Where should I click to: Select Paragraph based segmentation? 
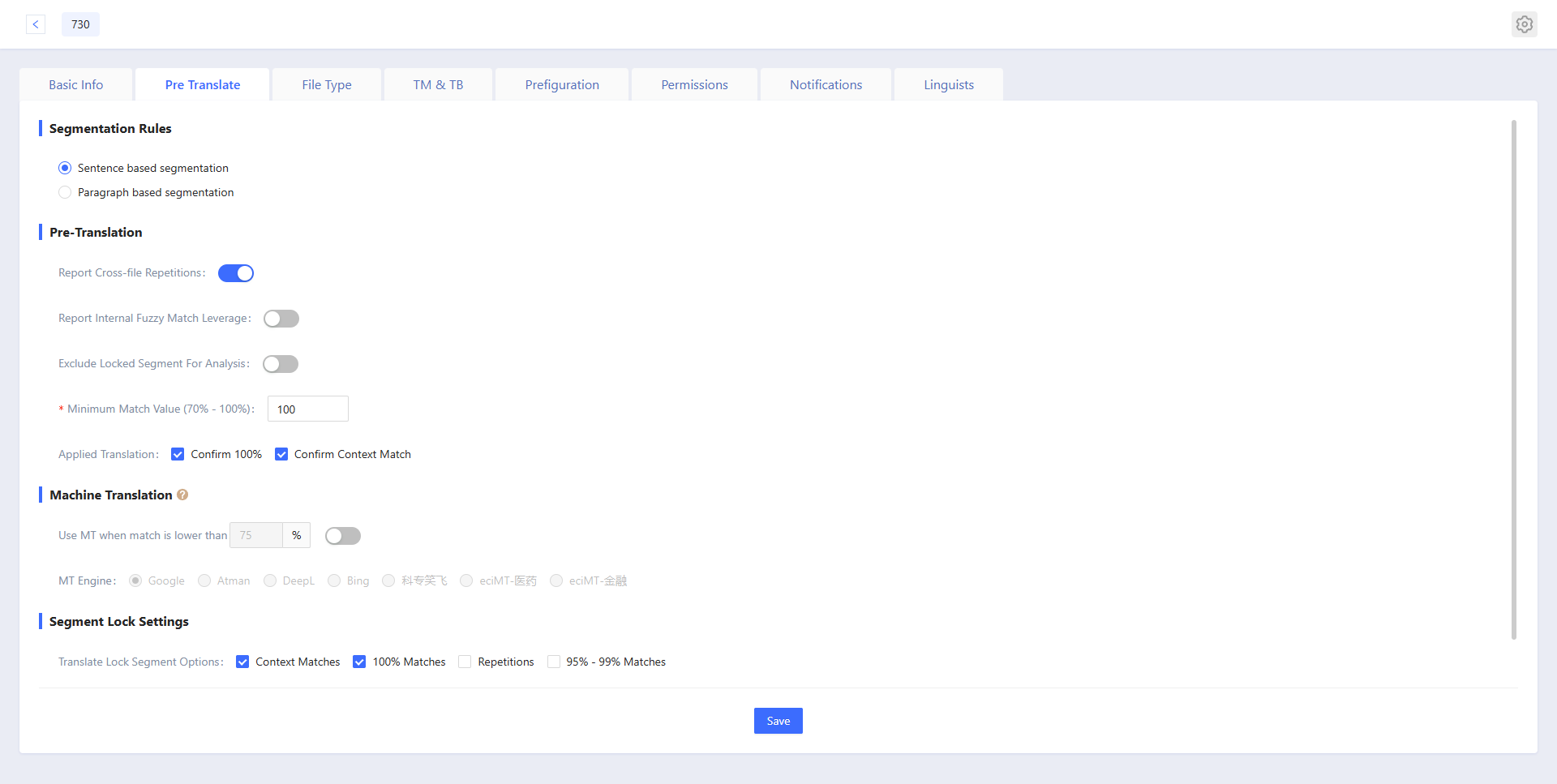click(65, 192)
